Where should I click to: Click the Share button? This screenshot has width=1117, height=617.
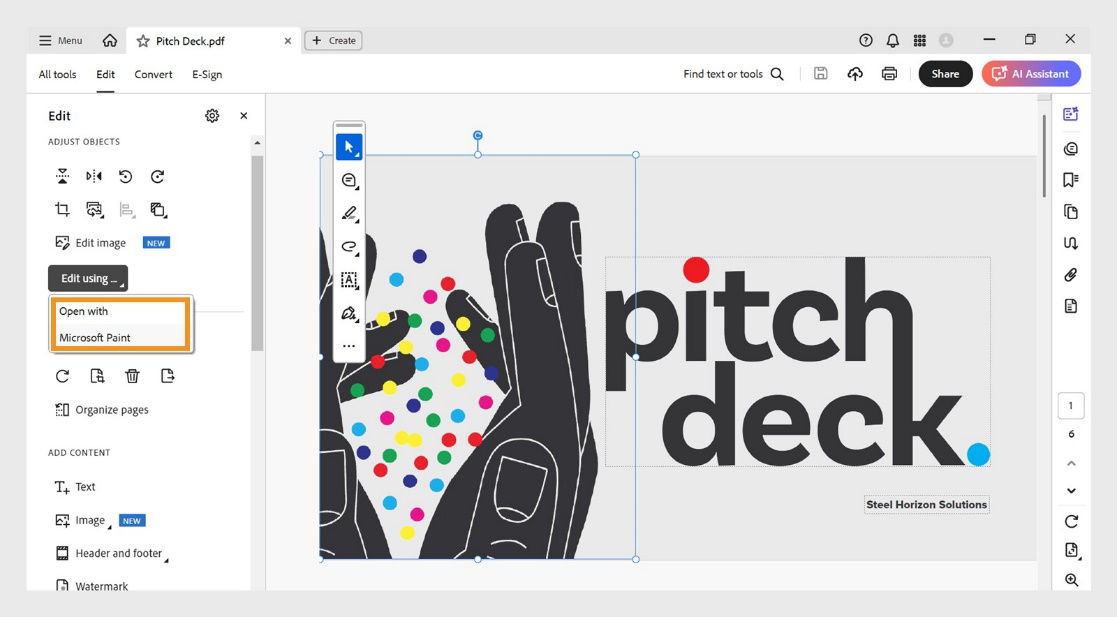tap(945, 73)
